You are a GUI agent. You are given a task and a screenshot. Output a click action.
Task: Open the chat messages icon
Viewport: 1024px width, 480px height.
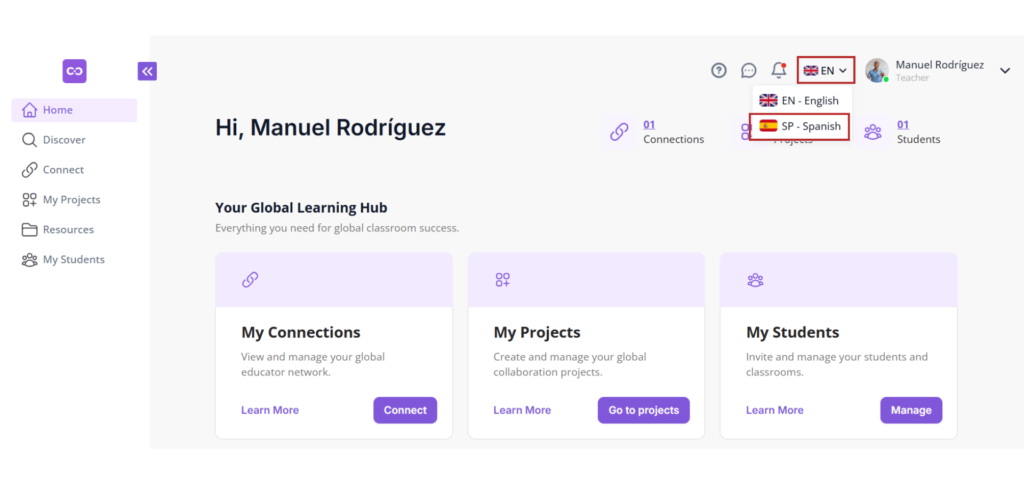[748, 71]
